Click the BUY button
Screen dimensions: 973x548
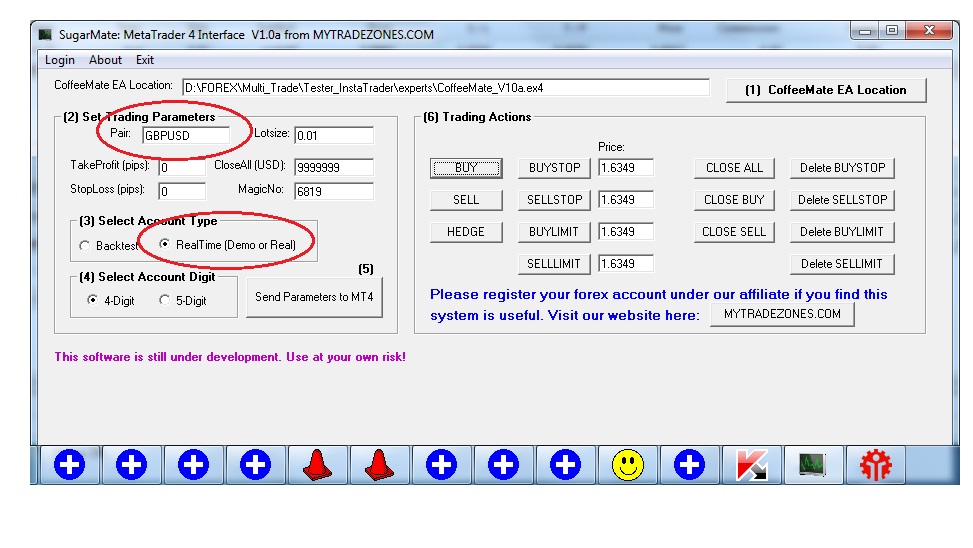[466, 168]
